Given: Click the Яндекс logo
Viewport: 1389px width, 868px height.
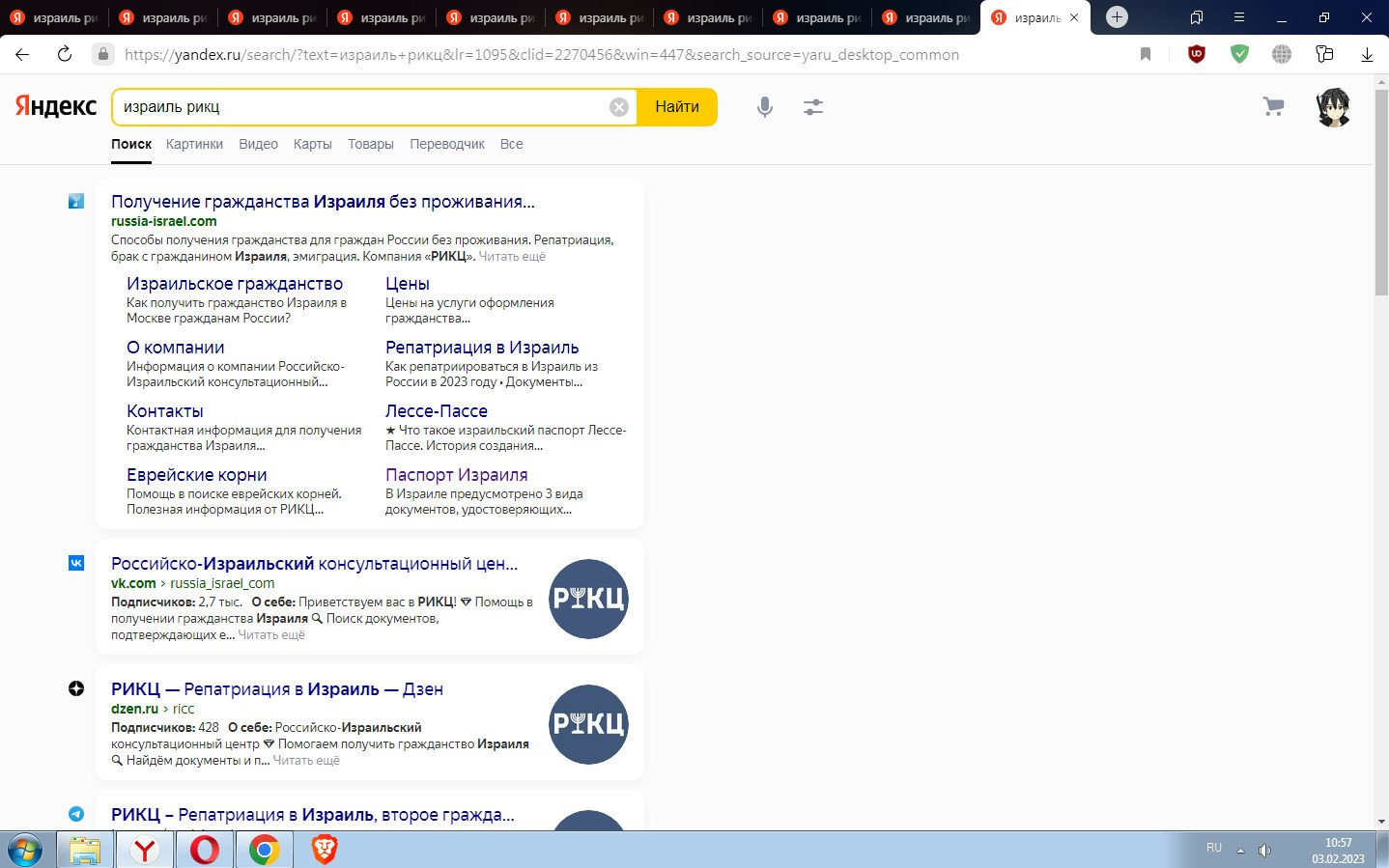Looking at the screenshot, I should coord(56,106).
